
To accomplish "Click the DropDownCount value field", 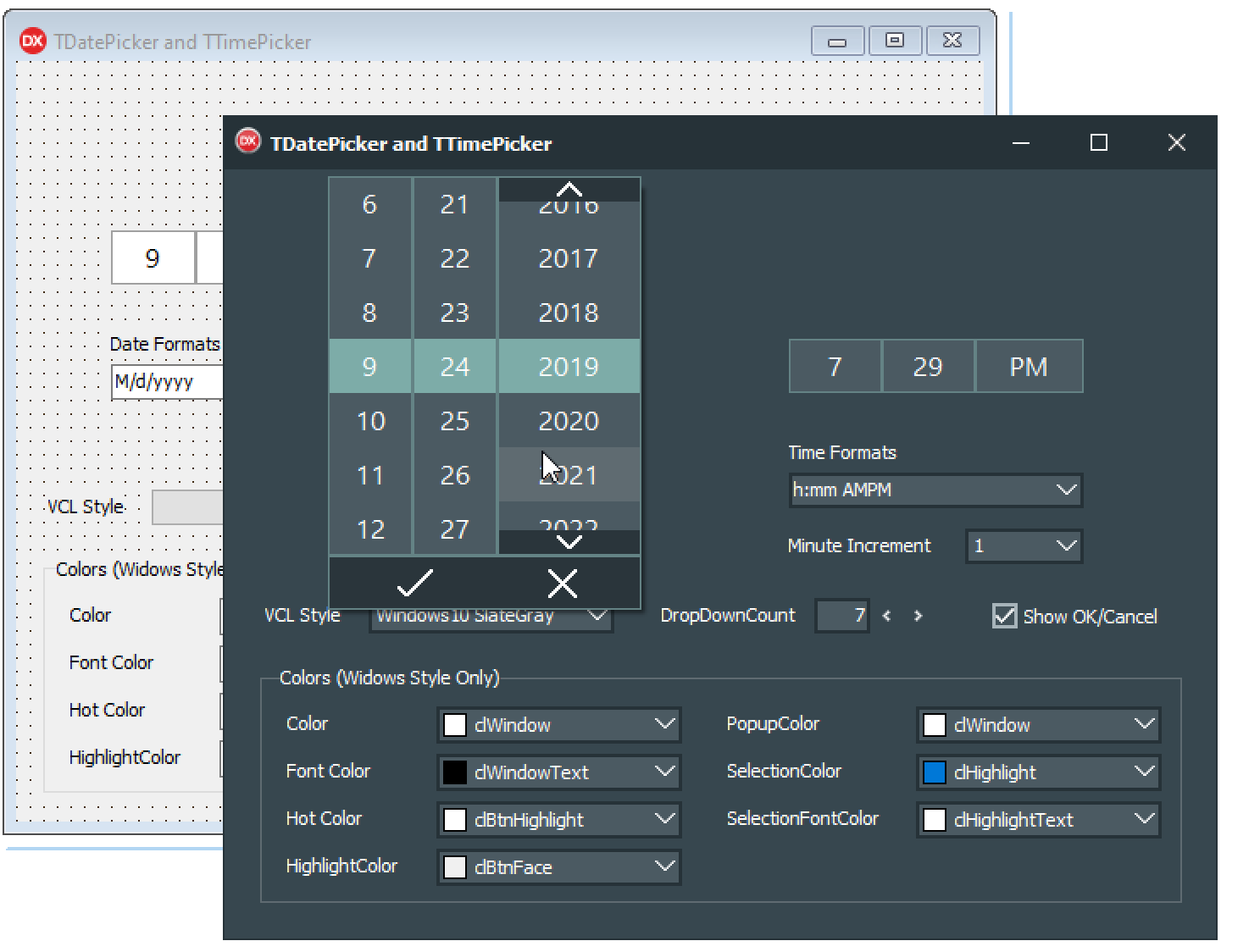I will click(842, 616).
